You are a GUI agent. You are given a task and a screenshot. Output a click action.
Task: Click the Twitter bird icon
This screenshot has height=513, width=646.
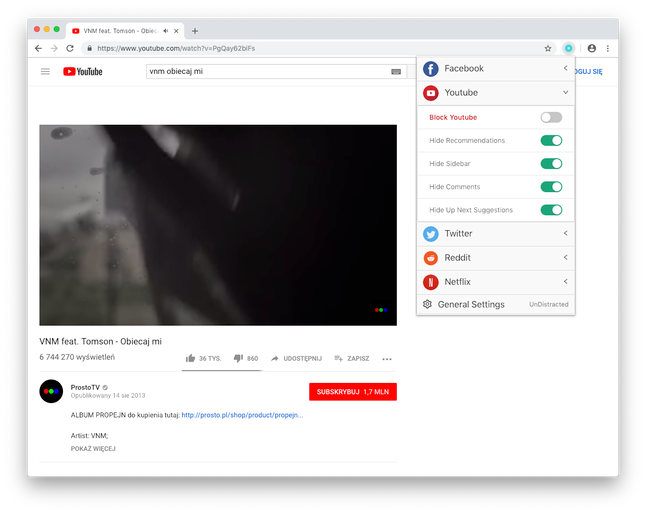(431, 234)
